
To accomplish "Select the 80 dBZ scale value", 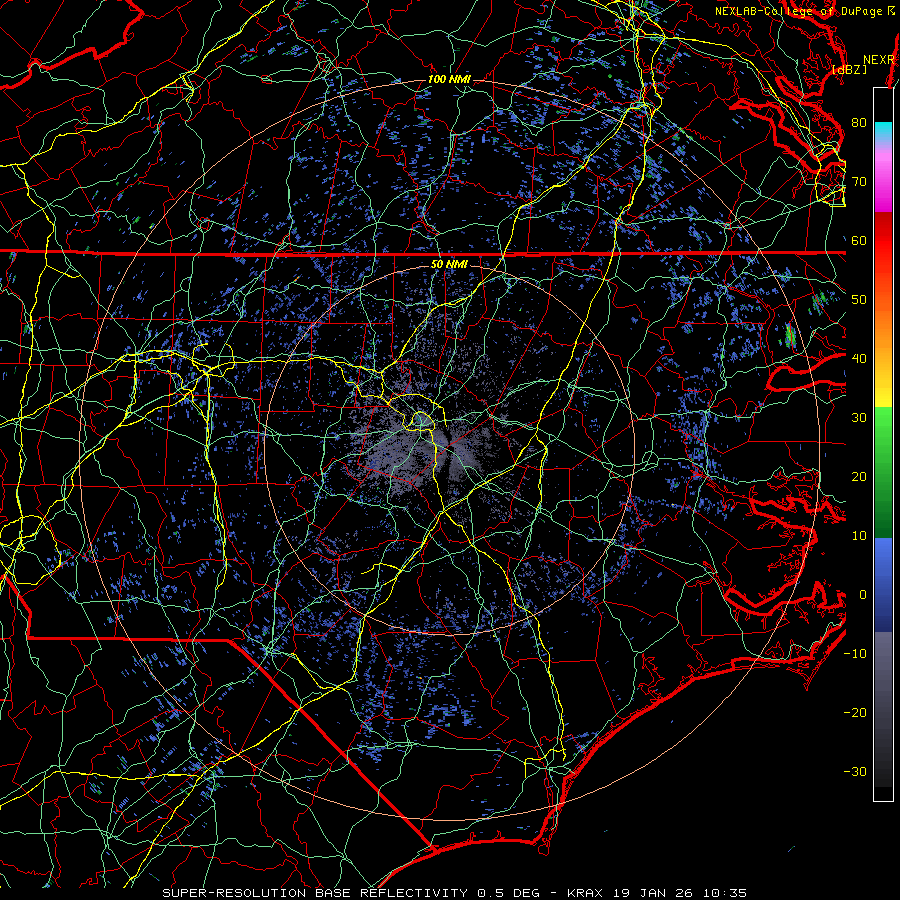I will click(x=859, y=122).
